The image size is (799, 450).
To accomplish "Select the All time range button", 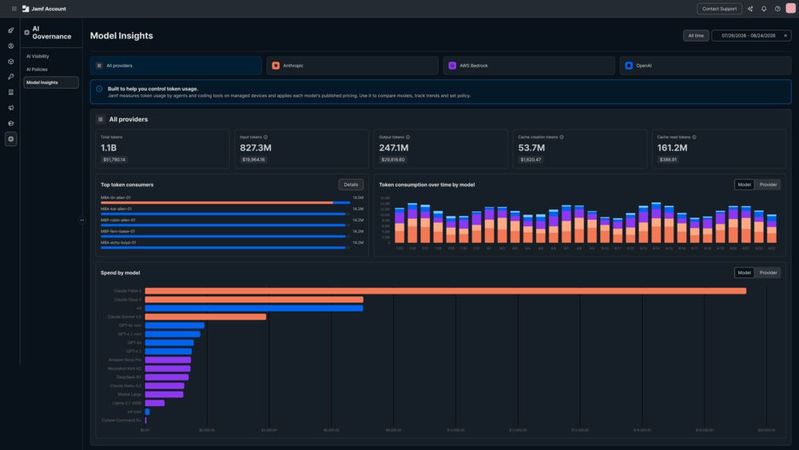I will click(x=696, y=36).
